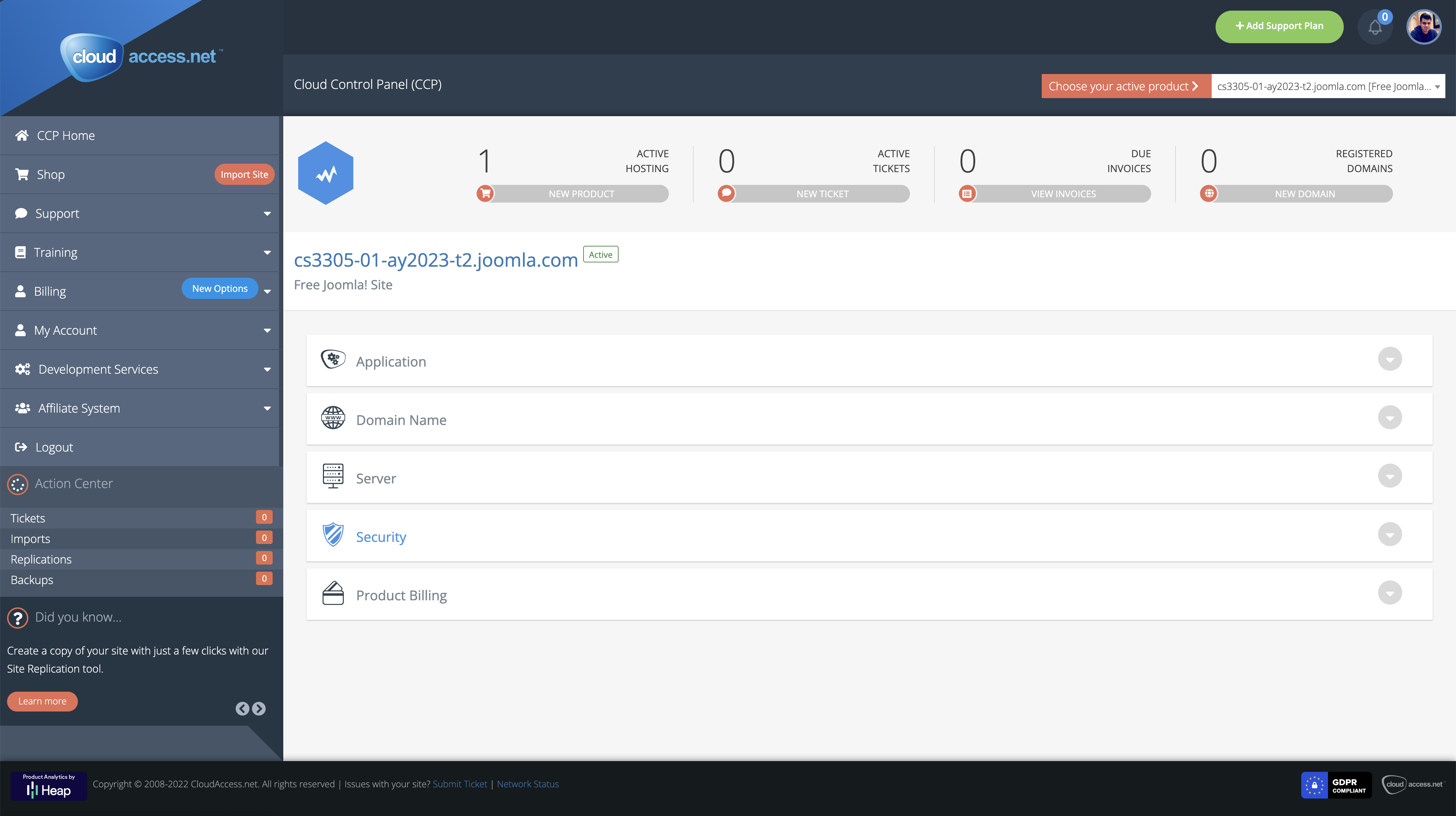Open the Shop menu item
1456x816 pixels.
(x=140, y=174)
